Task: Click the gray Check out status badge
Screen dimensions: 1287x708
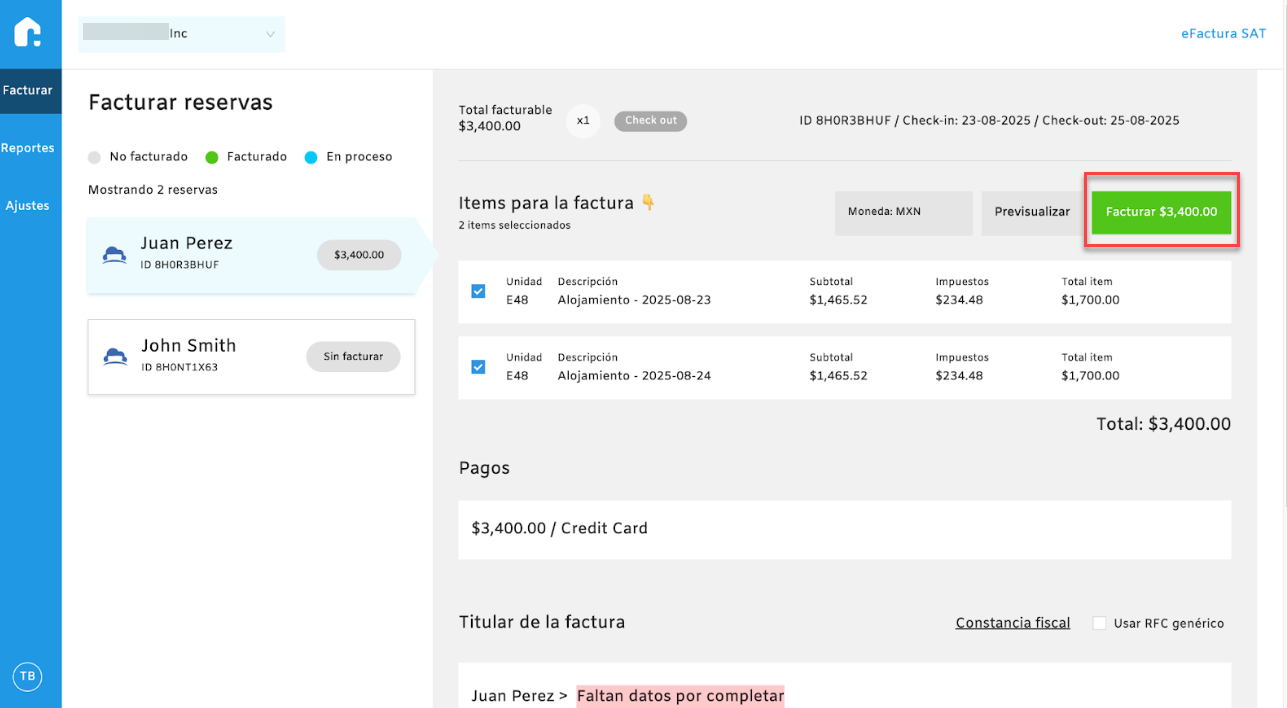Action: 650,121
